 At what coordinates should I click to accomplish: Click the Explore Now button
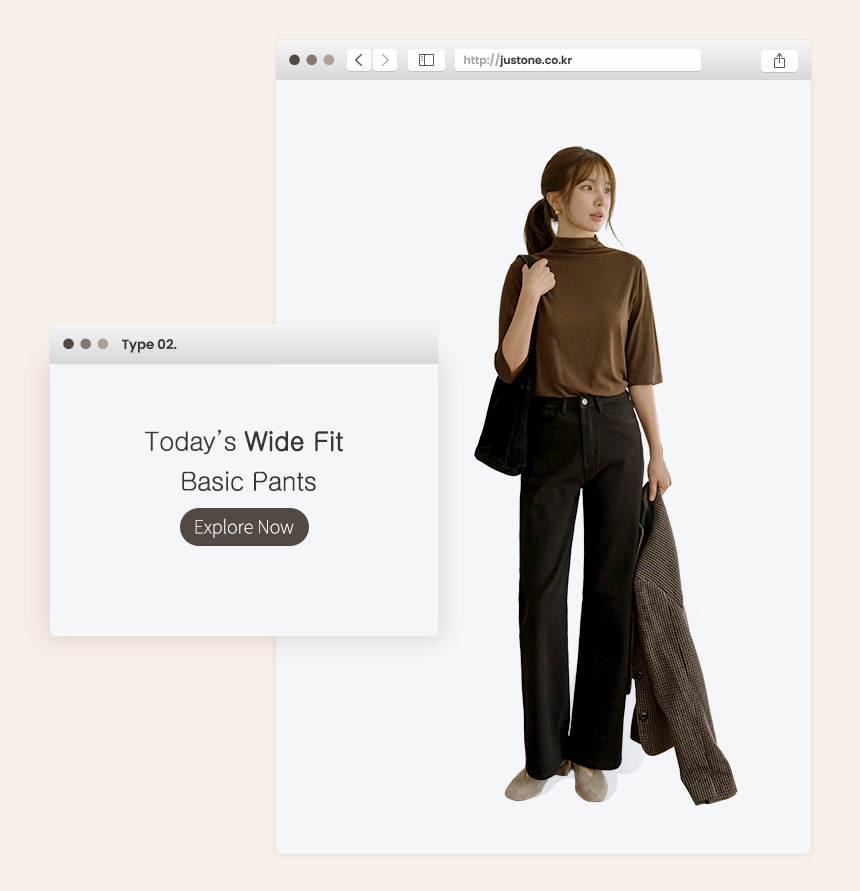pos(244,527)
